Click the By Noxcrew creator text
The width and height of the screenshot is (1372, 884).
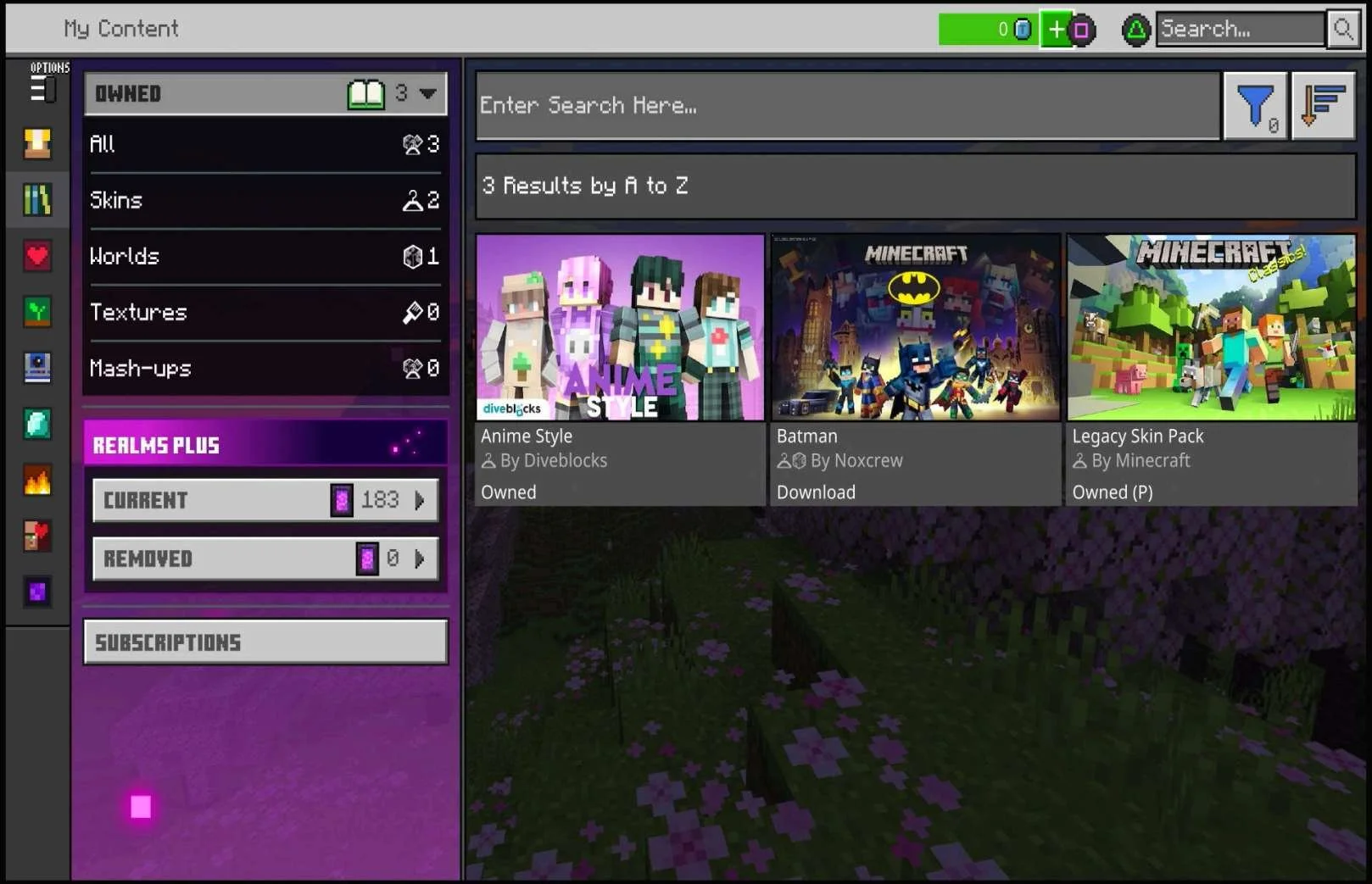click(x=856, y=461)
